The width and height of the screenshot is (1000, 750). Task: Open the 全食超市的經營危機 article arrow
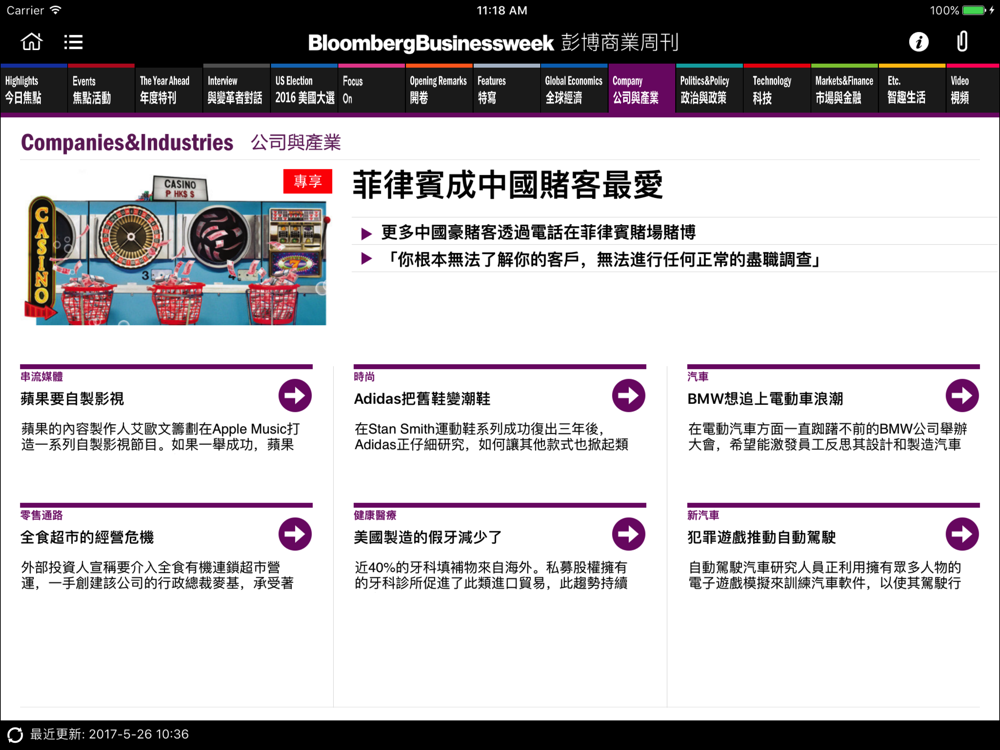295,534
